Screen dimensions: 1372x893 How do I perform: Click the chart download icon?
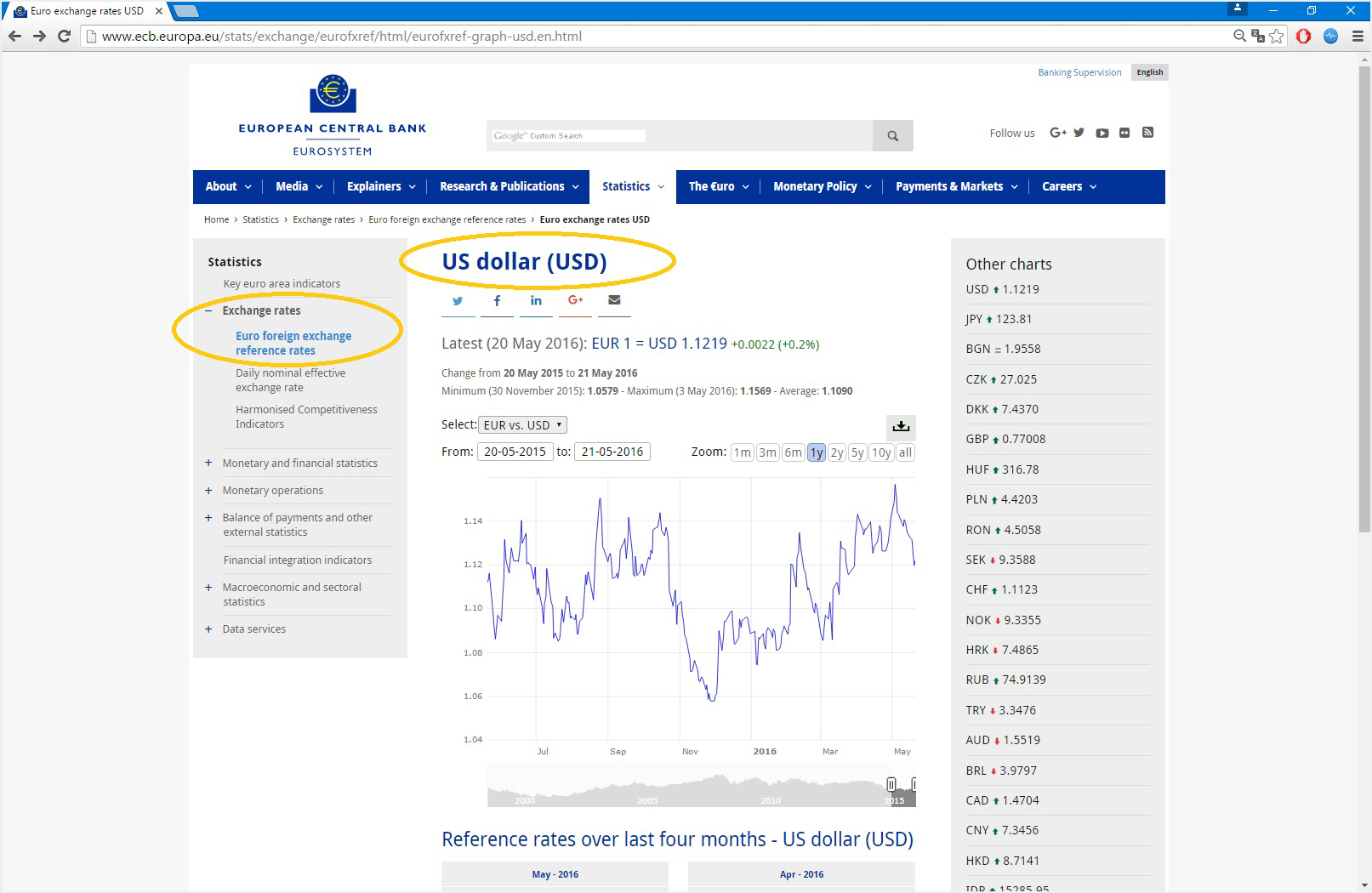tap(901, 426)
